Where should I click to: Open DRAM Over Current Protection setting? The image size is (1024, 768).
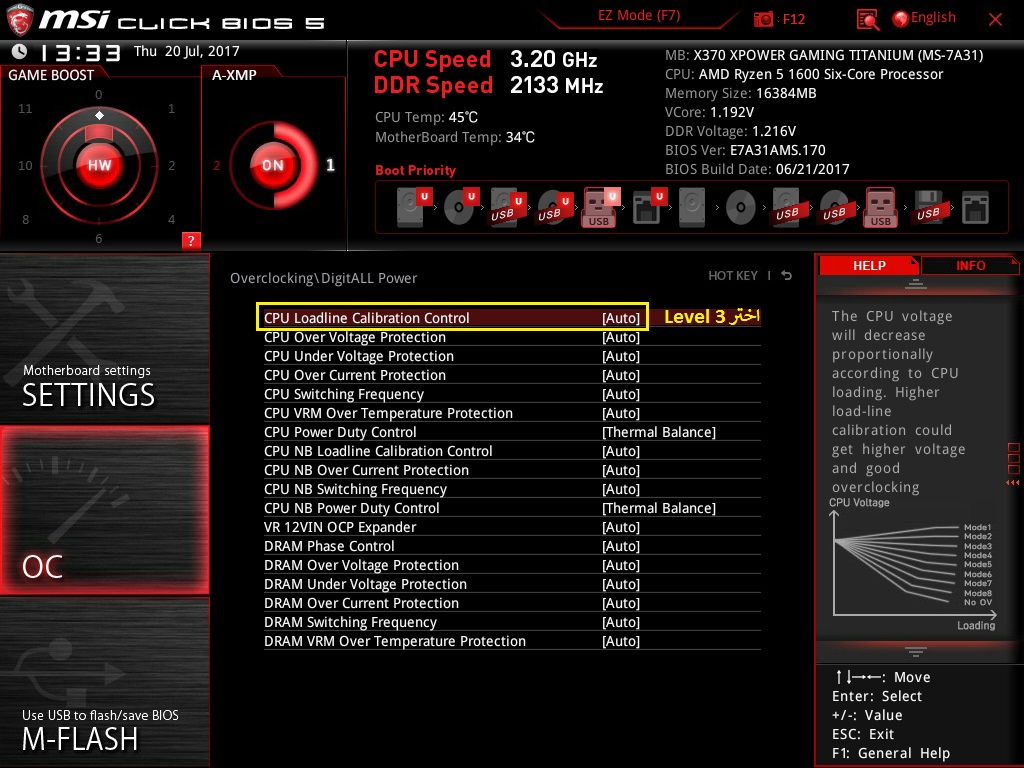512,602
